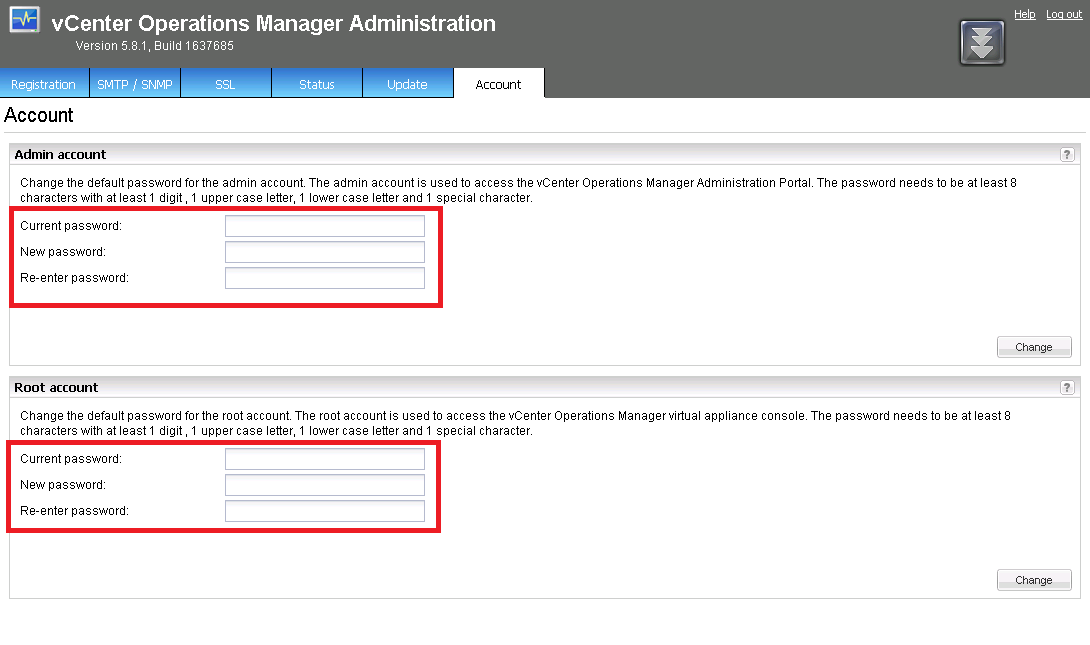Switch to the Registration tab
Viewport: 1090px width, 645px height.
[44, 83]
